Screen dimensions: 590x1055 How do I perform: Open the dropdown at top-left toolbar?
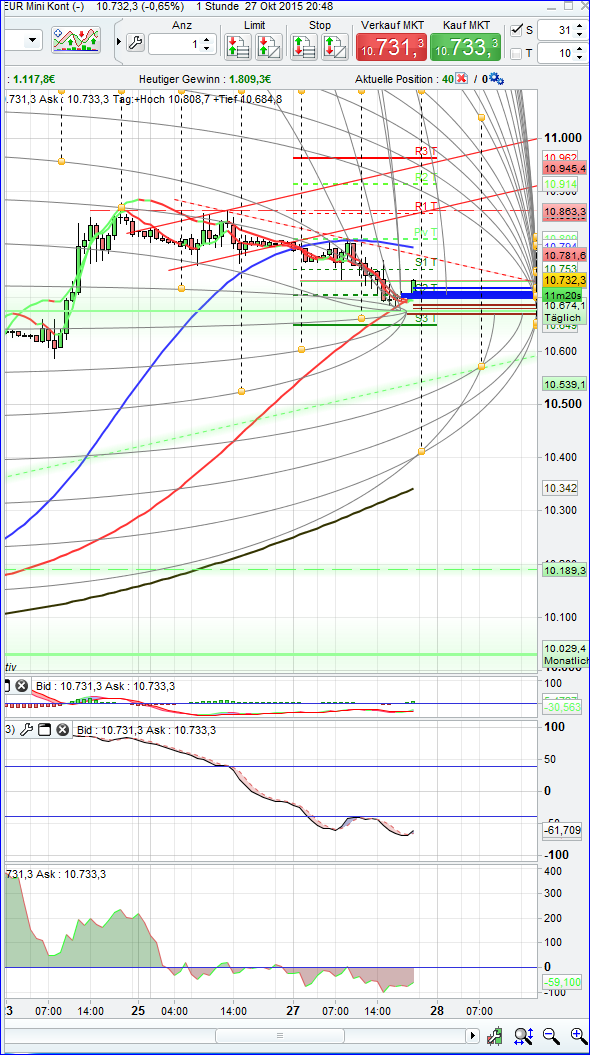(x=32, y=40)
